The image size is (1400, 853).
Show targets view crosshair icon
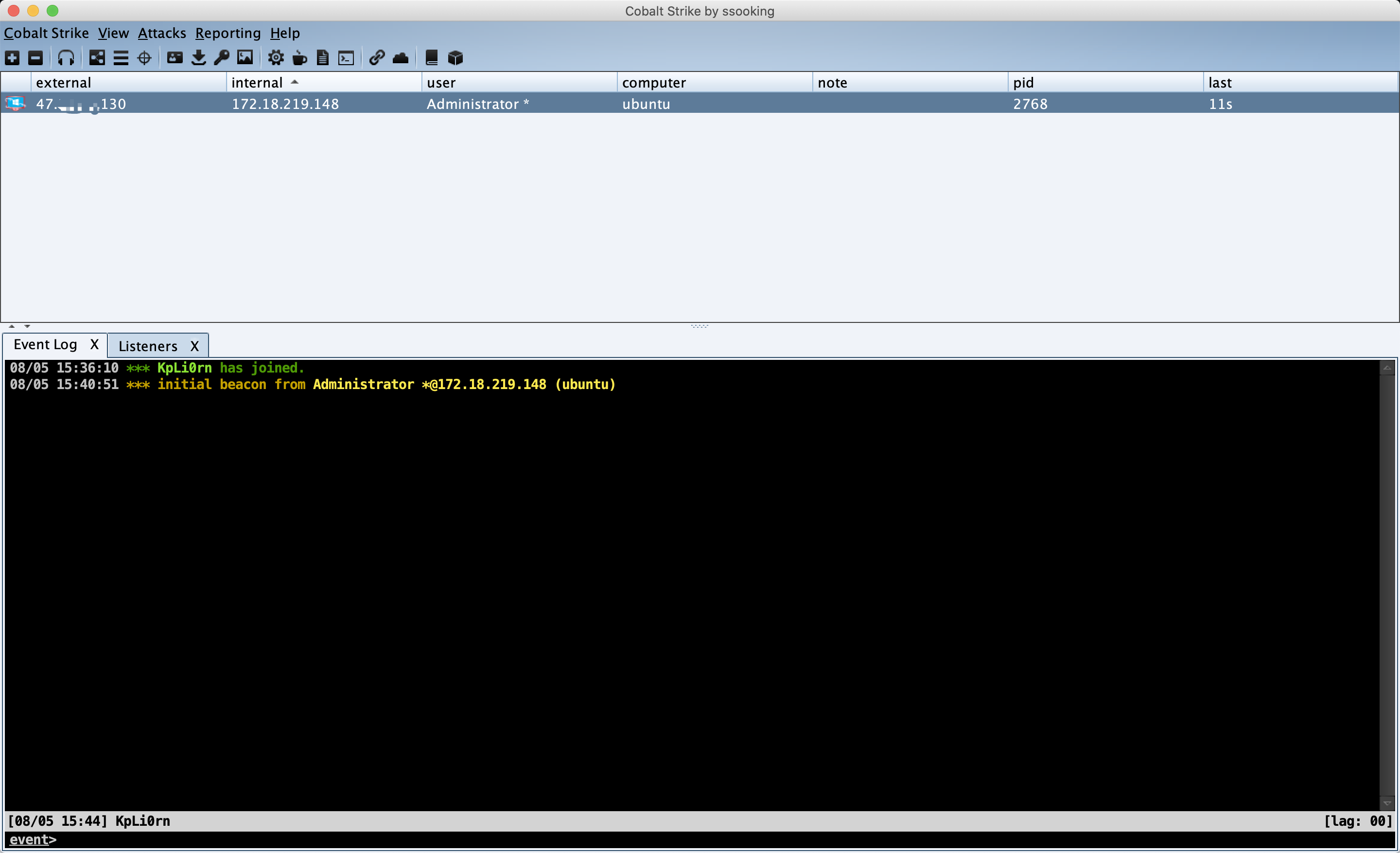coord(144,57)
